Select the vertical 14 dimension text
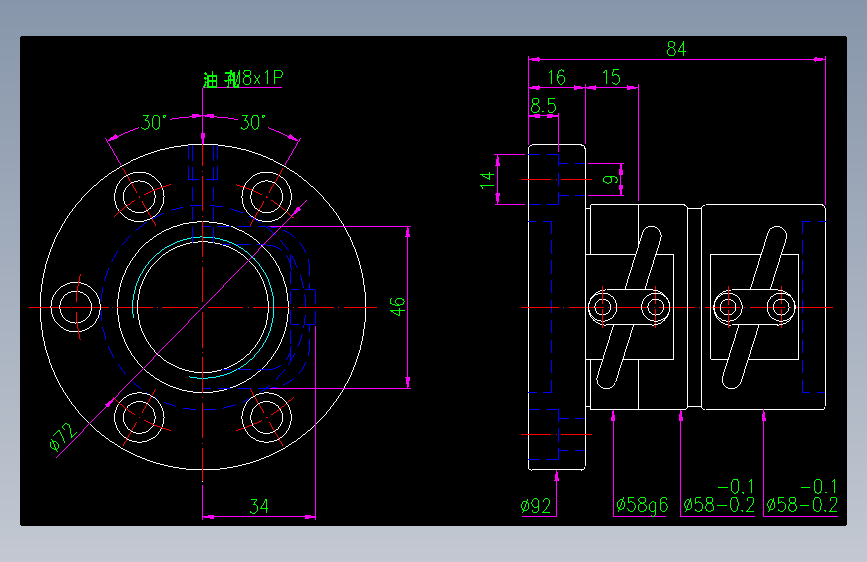The image size is (867, 562). [487, 180]
